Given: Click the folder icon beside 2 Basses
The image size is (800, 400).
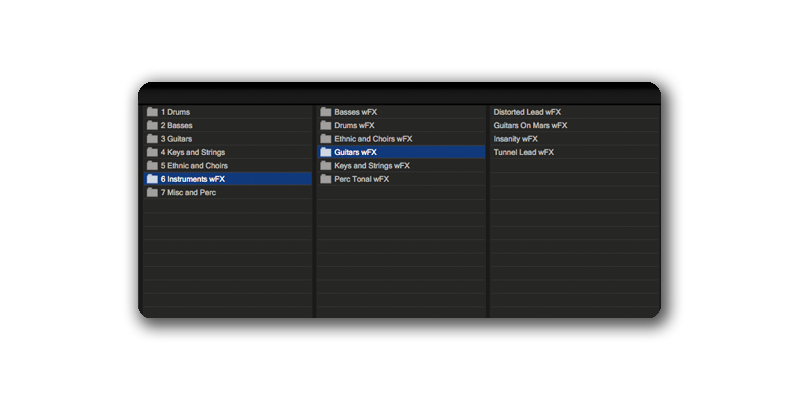Looking at the screenshot, I should point(152,126).
